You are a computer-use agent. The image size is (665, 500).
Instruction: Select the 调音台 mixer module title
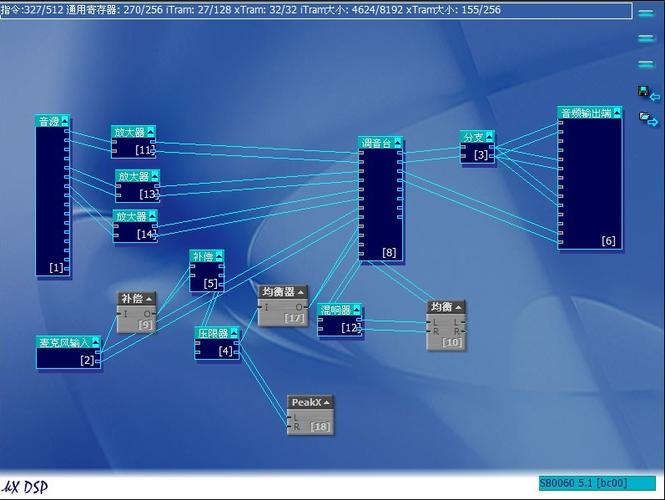375,143
